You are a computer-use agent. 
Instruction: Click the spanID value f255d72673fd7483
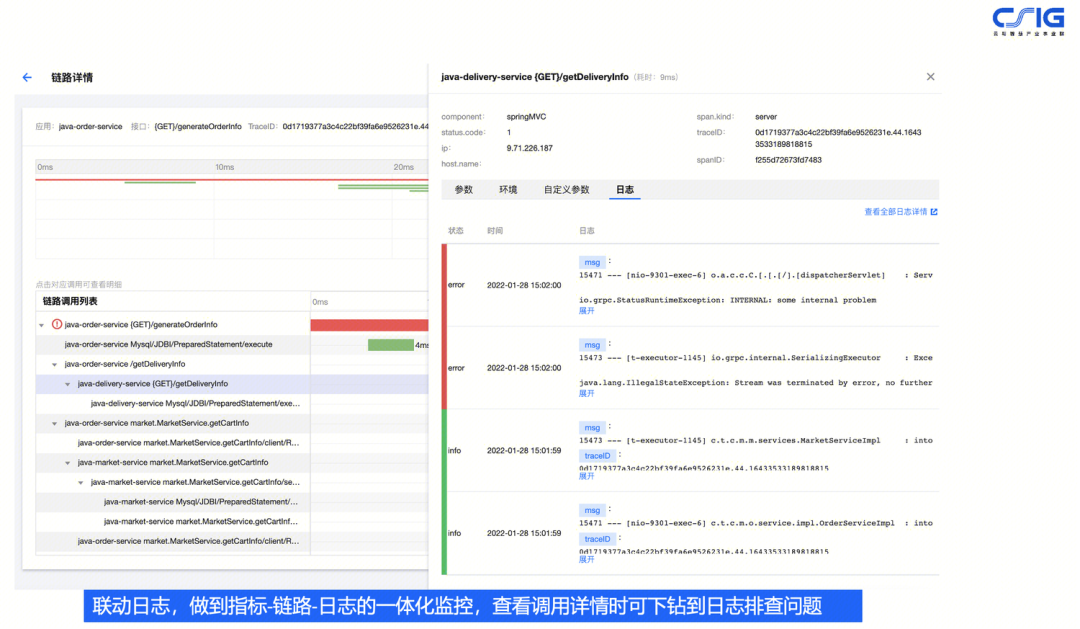pos(788,160)
